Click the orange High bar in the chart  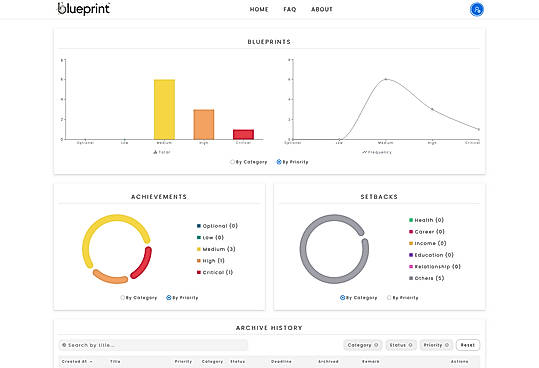point(204,124)
